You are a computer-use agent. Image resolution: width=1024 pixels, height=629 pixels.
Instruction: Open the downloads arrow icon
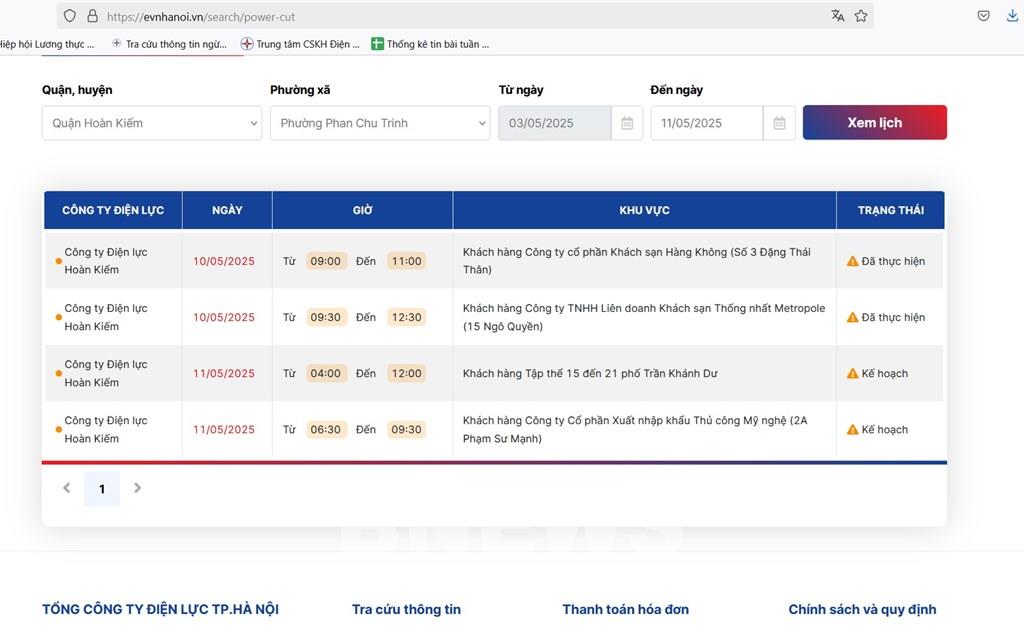(x=1012, y=16)
